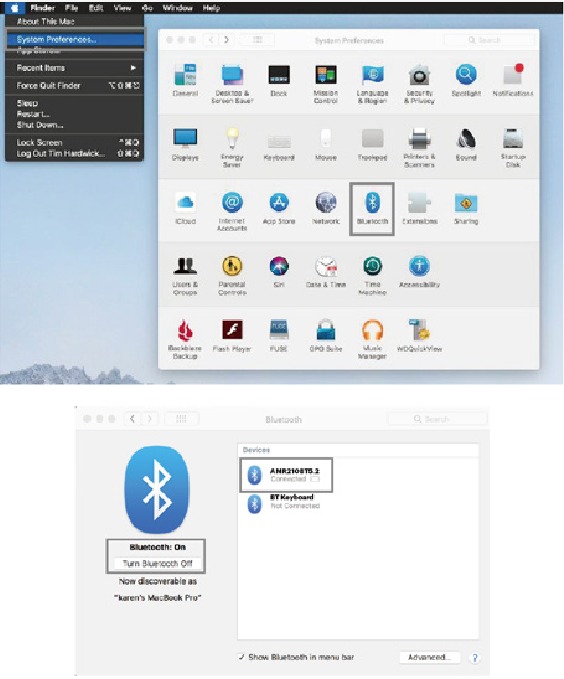This screenshot has width=564, height=679.
Task: Open Siri preferences icon
Action: [279, 272]
